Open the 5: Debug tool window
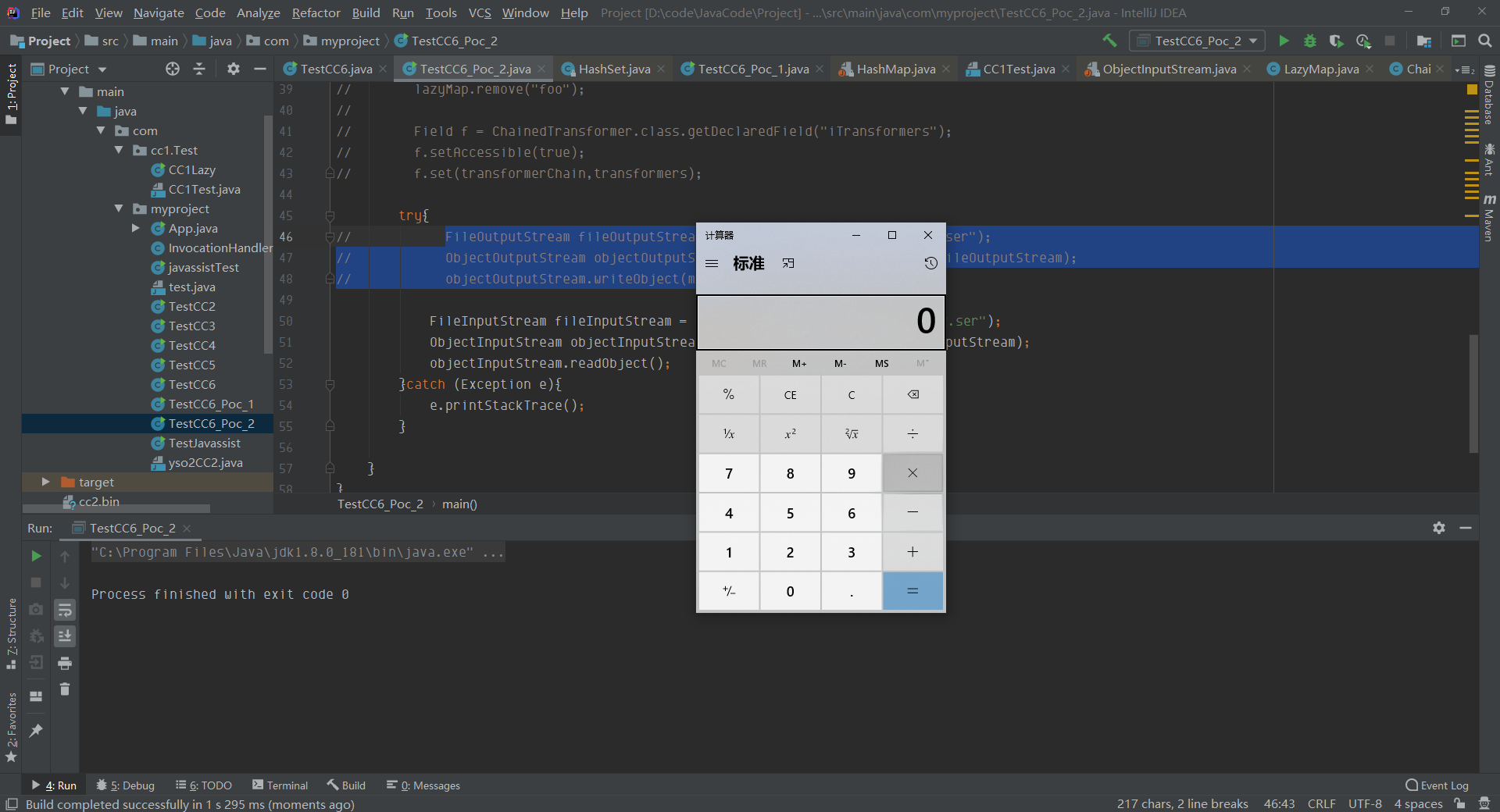Viewport: 1500px width, 812px height. [x=125, y=785]
